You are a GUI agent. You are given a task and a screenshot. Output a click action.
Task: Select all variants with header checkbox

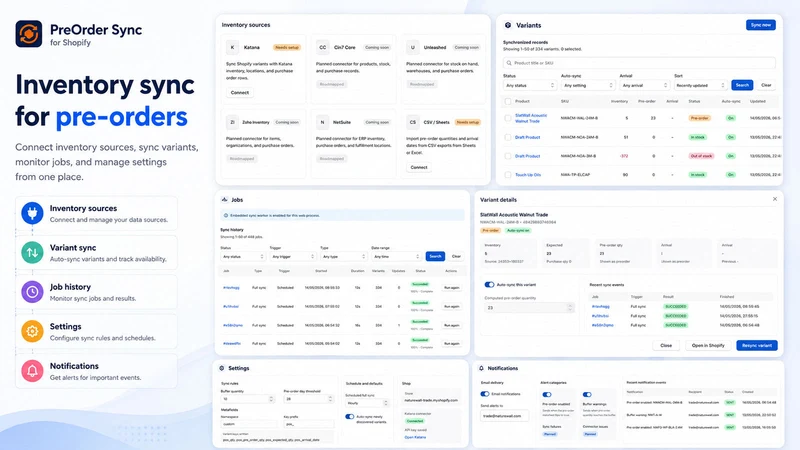(x=508, y=102)
